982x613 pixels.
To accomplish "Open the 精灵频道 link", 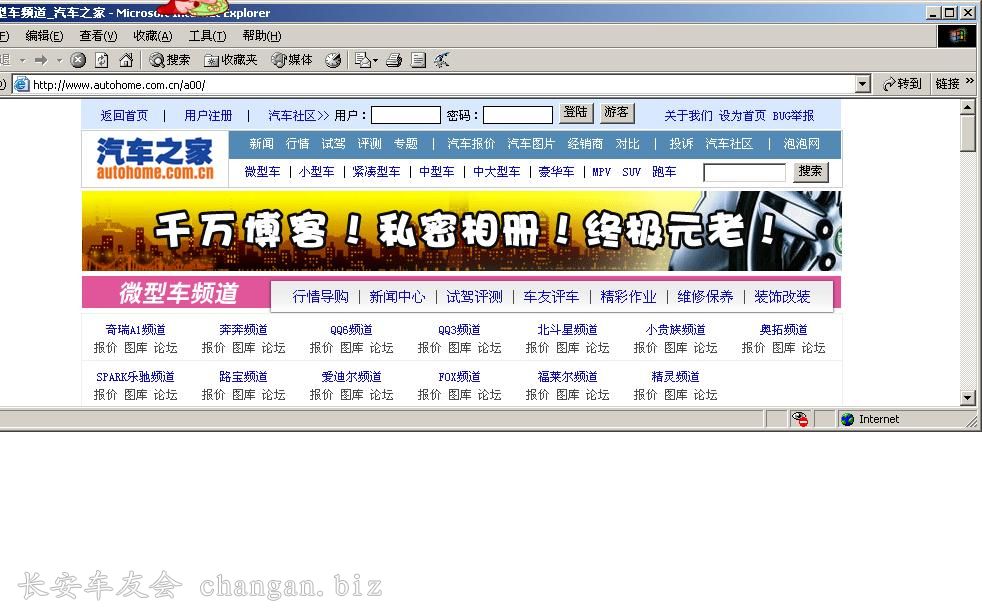I will [675, 377].
